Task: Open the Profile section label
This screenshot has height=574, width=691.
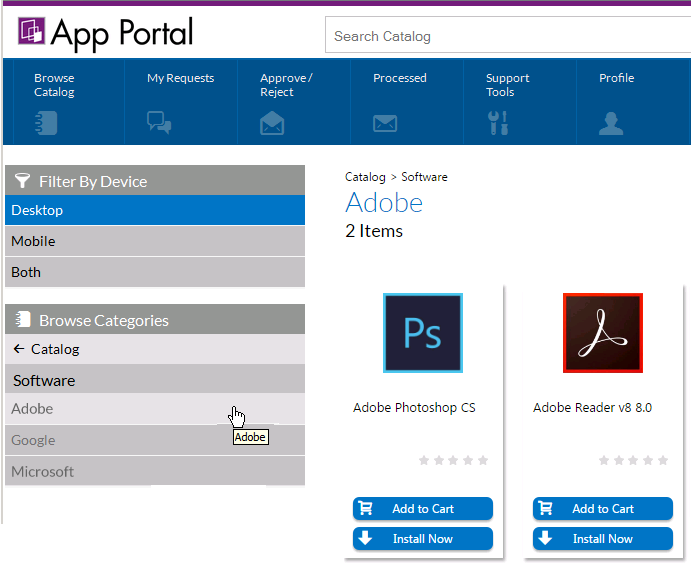Action: (617, 78)
